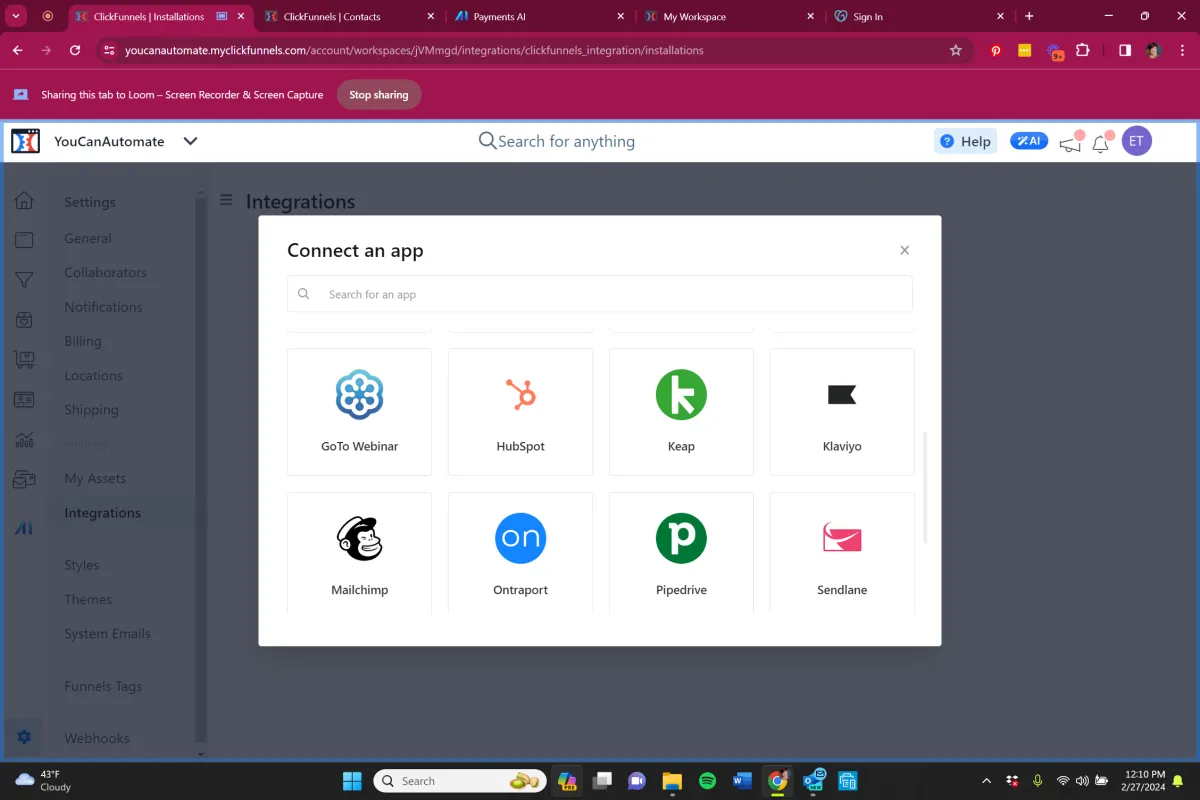Open the announcements megaphone icon

pyautogui.click(x=1070, y=143)
